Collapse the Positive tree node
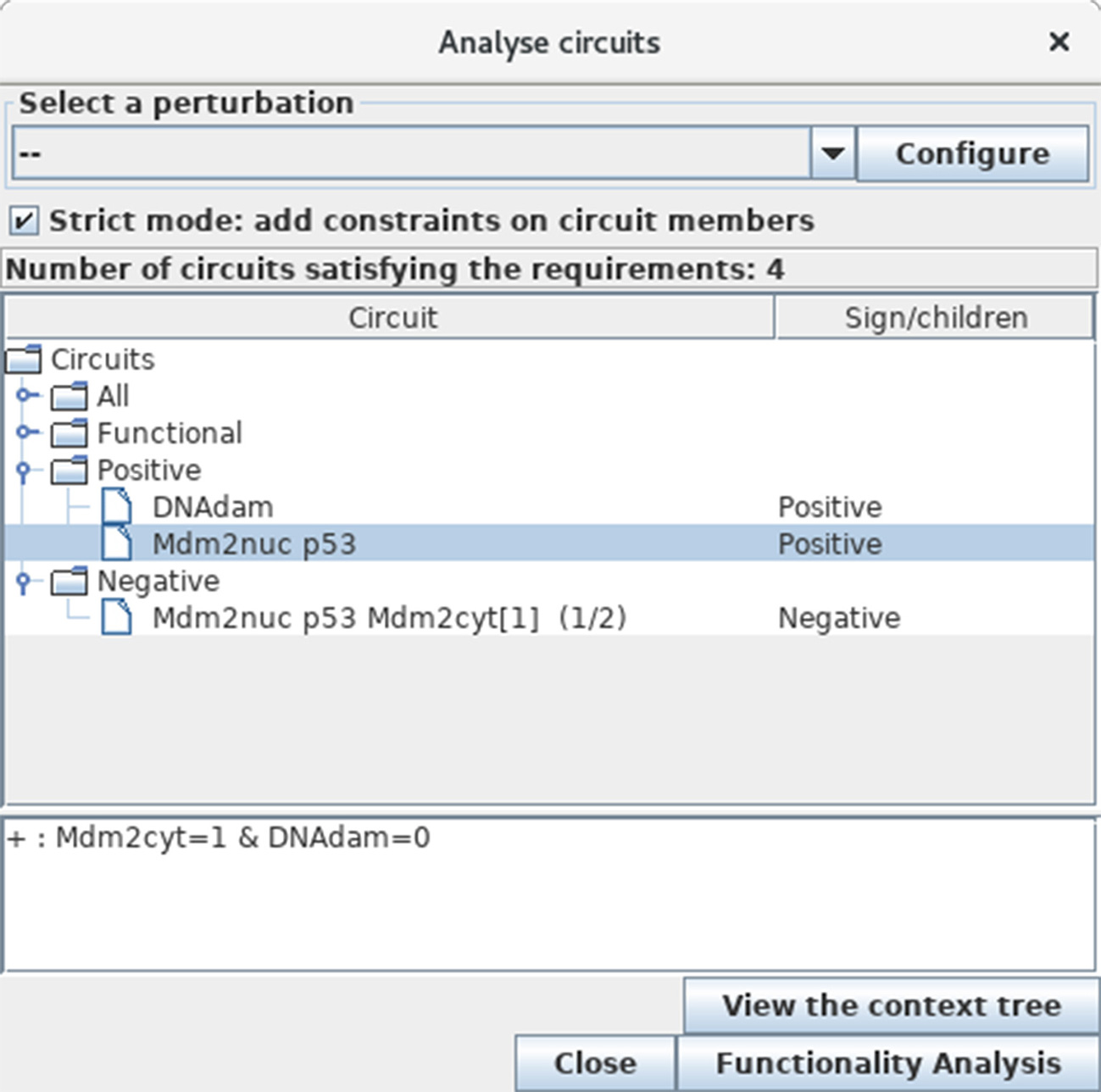This screenshot has height=1092, width=1101. [x=24, y=471]
